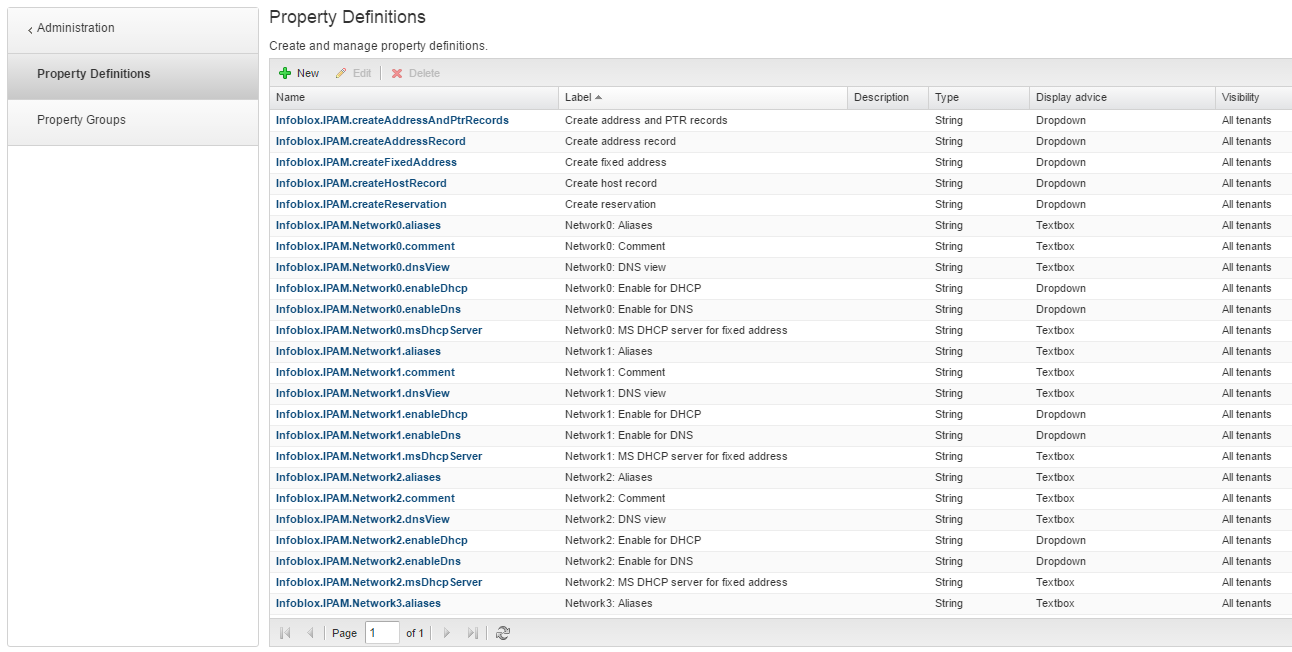1292x652 pixels.
Task: Open Infoblox.IPAM.Network2.aliases property
Action: (358, 477)
